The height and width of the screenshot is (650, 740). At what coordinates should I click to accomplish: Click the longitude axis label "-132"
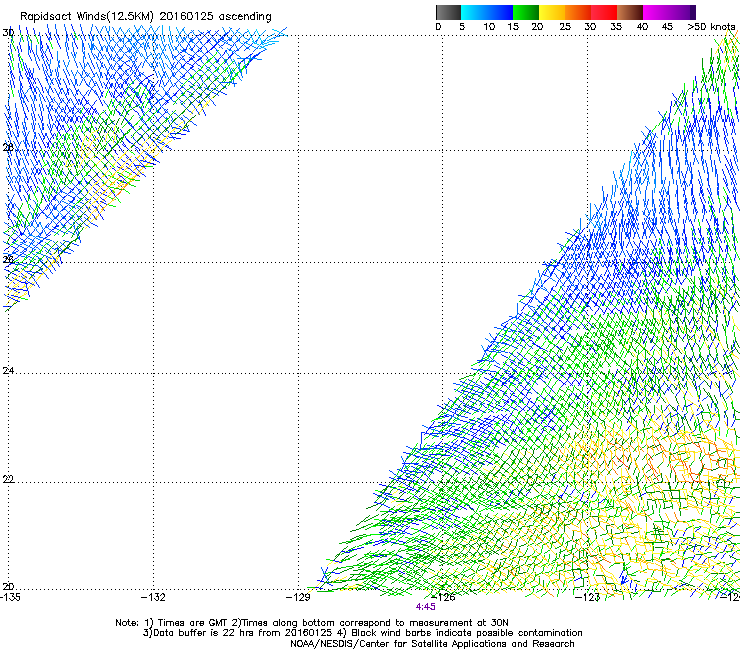pos(153,597)
